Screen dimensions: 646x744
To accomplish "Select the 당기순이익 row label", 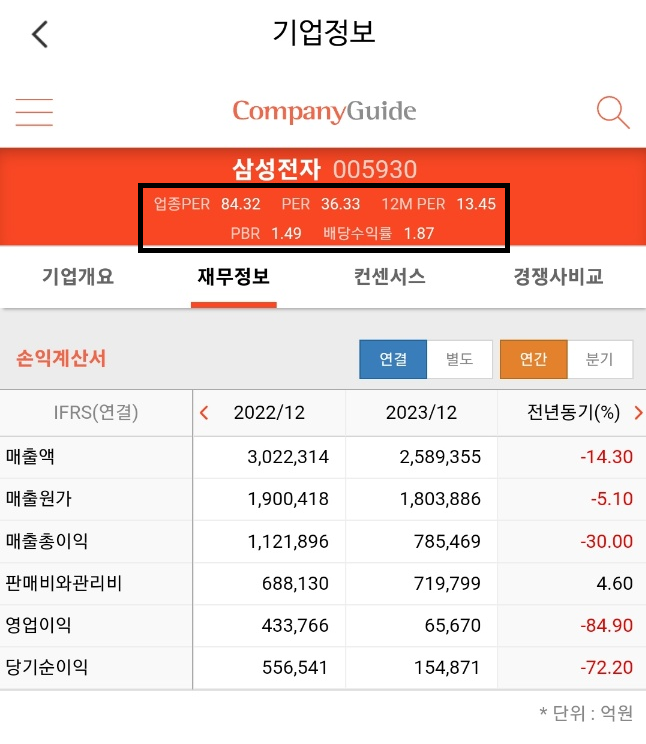I will click(x=47, y=668).
